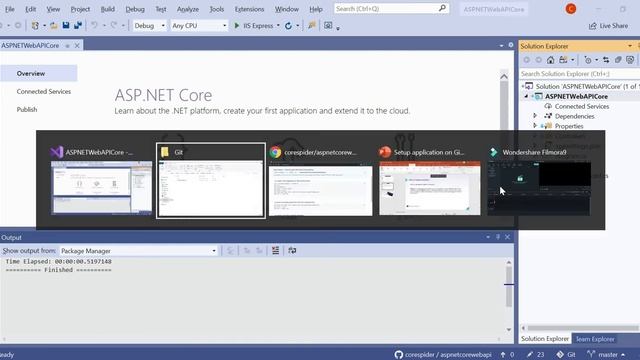Toggle auto-hide pin on the Output panel
Viewport: 640px width, 360px height.
point(498,237)
